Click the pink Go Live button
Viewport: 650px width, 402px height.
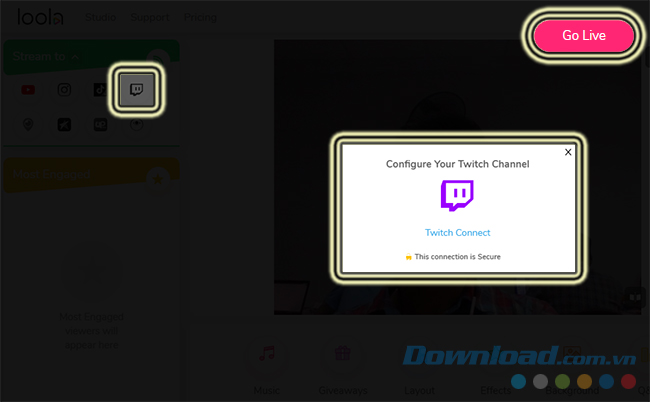click(x=584, y=36)
